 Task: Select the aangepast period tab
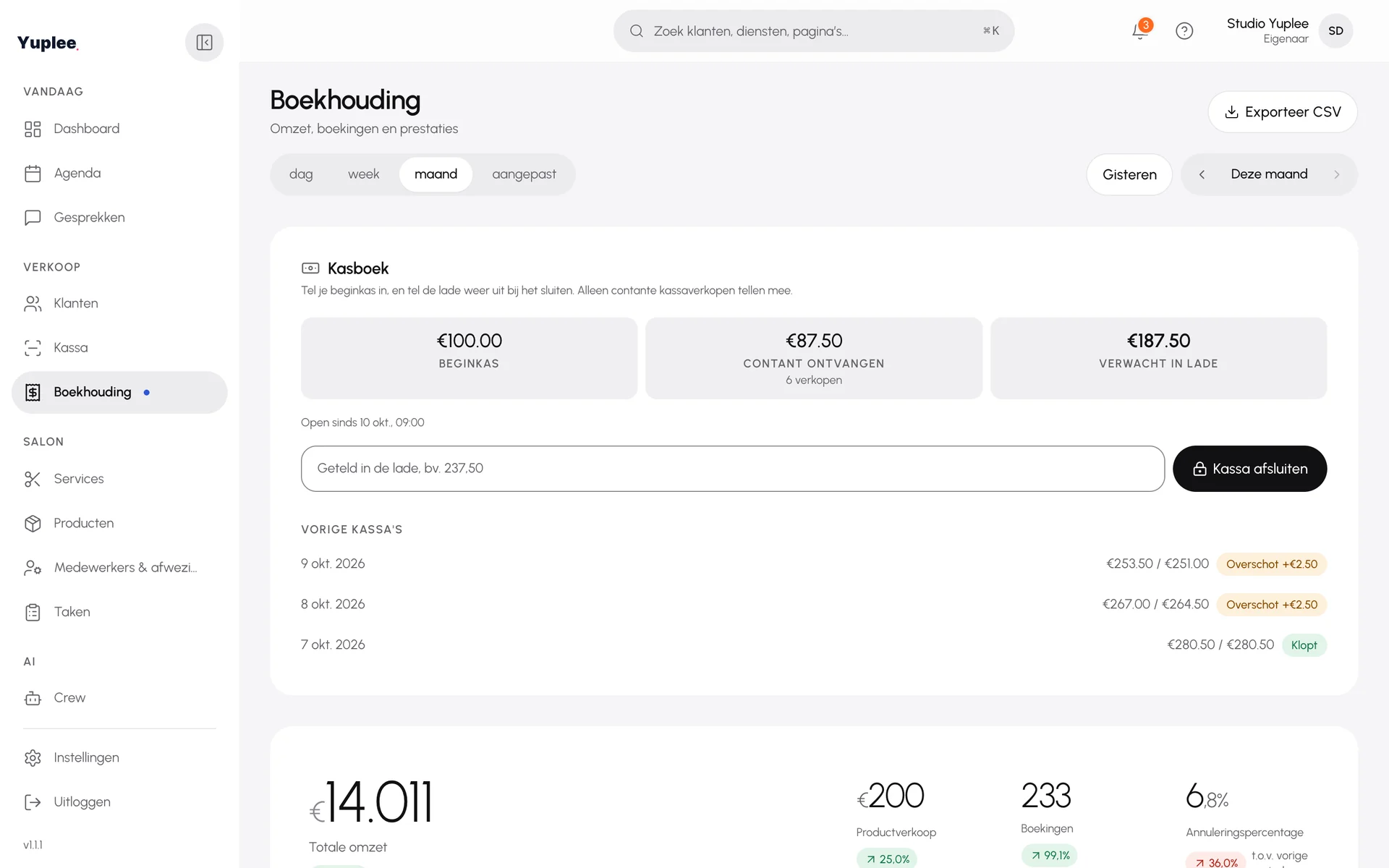click(x=524, y=174)
